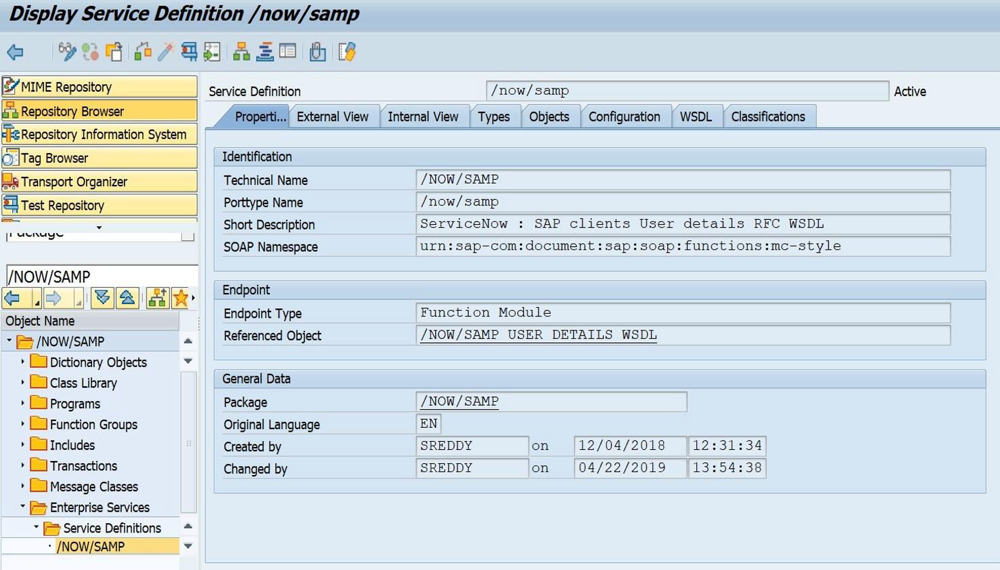Collapse the /NOW/SAMP root folder

pos(9,341)
